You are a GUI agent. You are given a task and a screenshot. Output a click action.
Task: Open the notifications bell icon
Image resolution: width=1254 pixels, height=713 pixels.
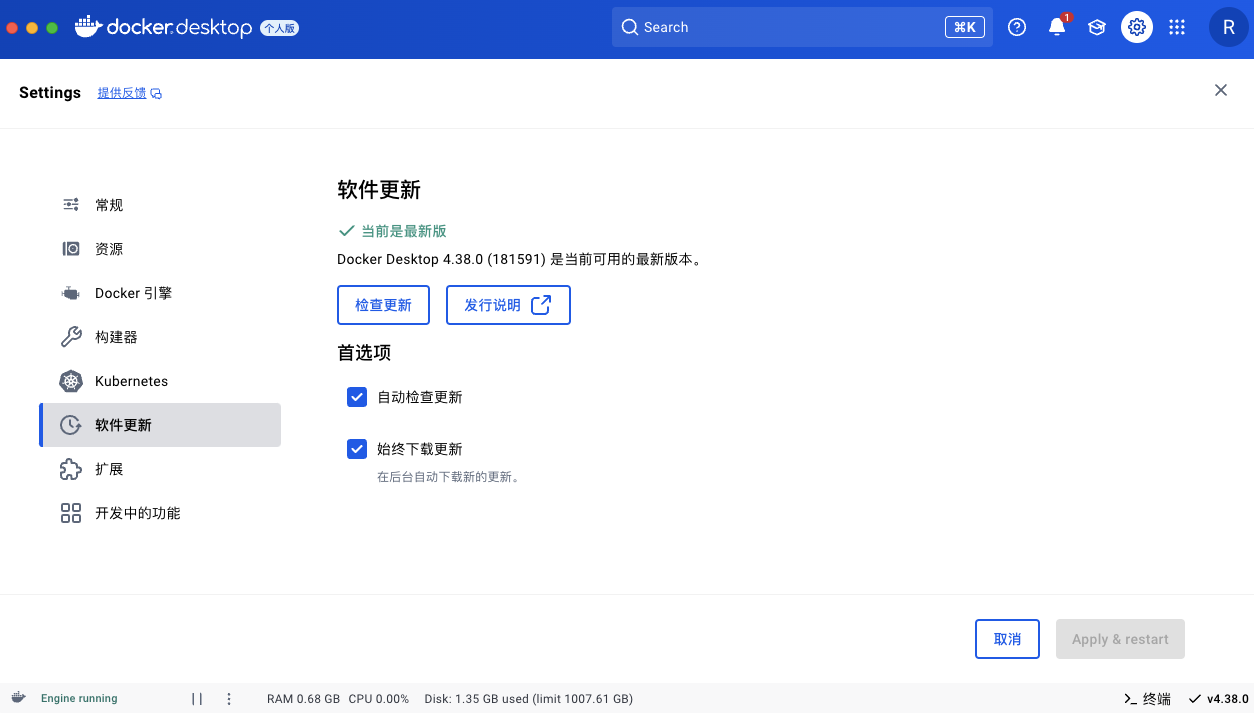[x=1057, y=27]
